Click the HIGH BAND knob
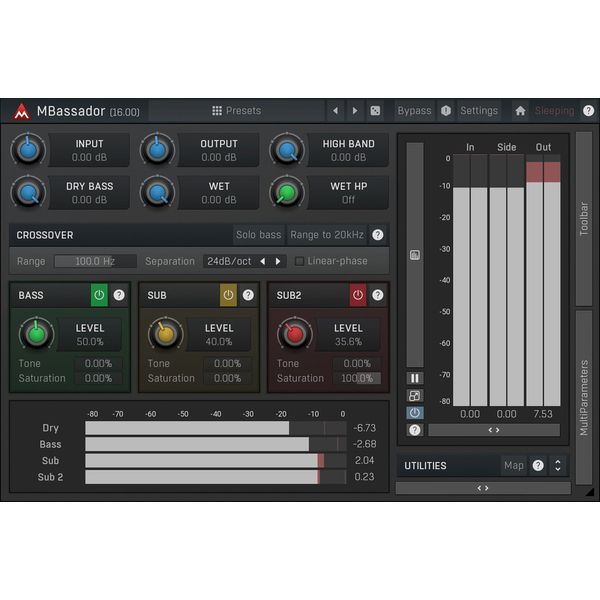This screenshot has width=600, height=600. tap(287, 150)
